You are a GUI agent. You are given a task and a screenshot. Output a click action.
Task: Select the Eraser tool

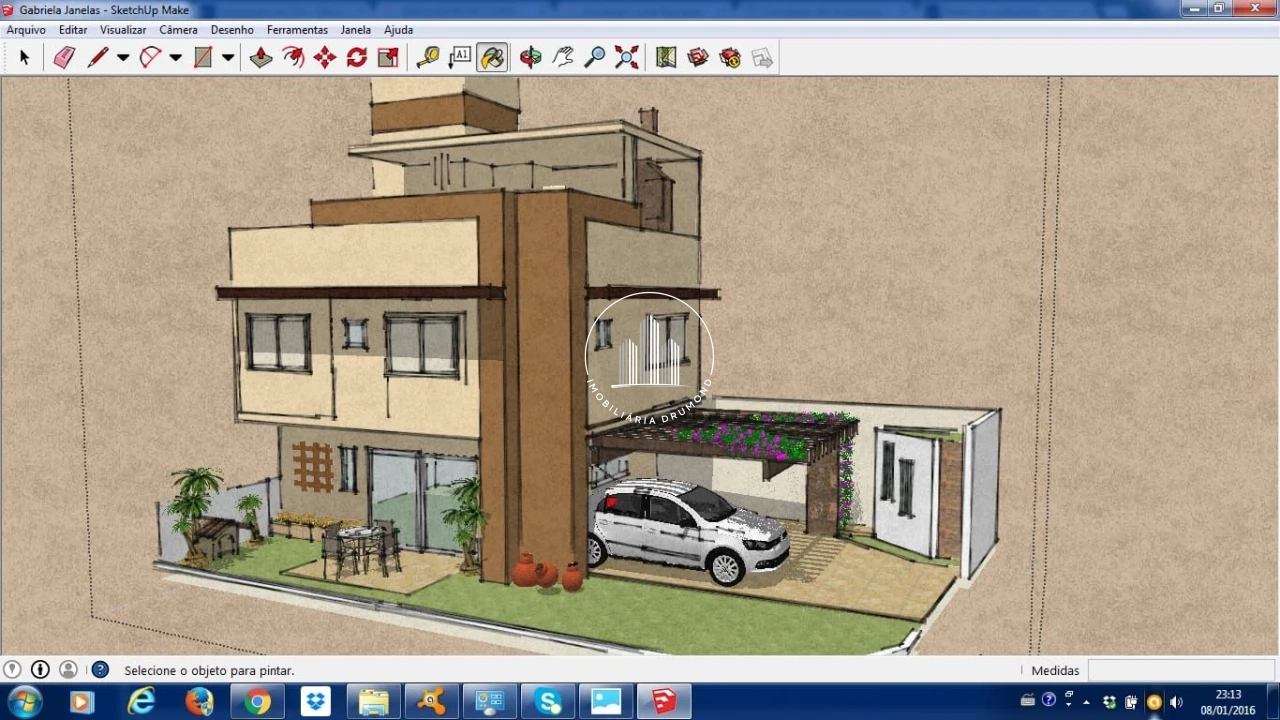point(64,58)
